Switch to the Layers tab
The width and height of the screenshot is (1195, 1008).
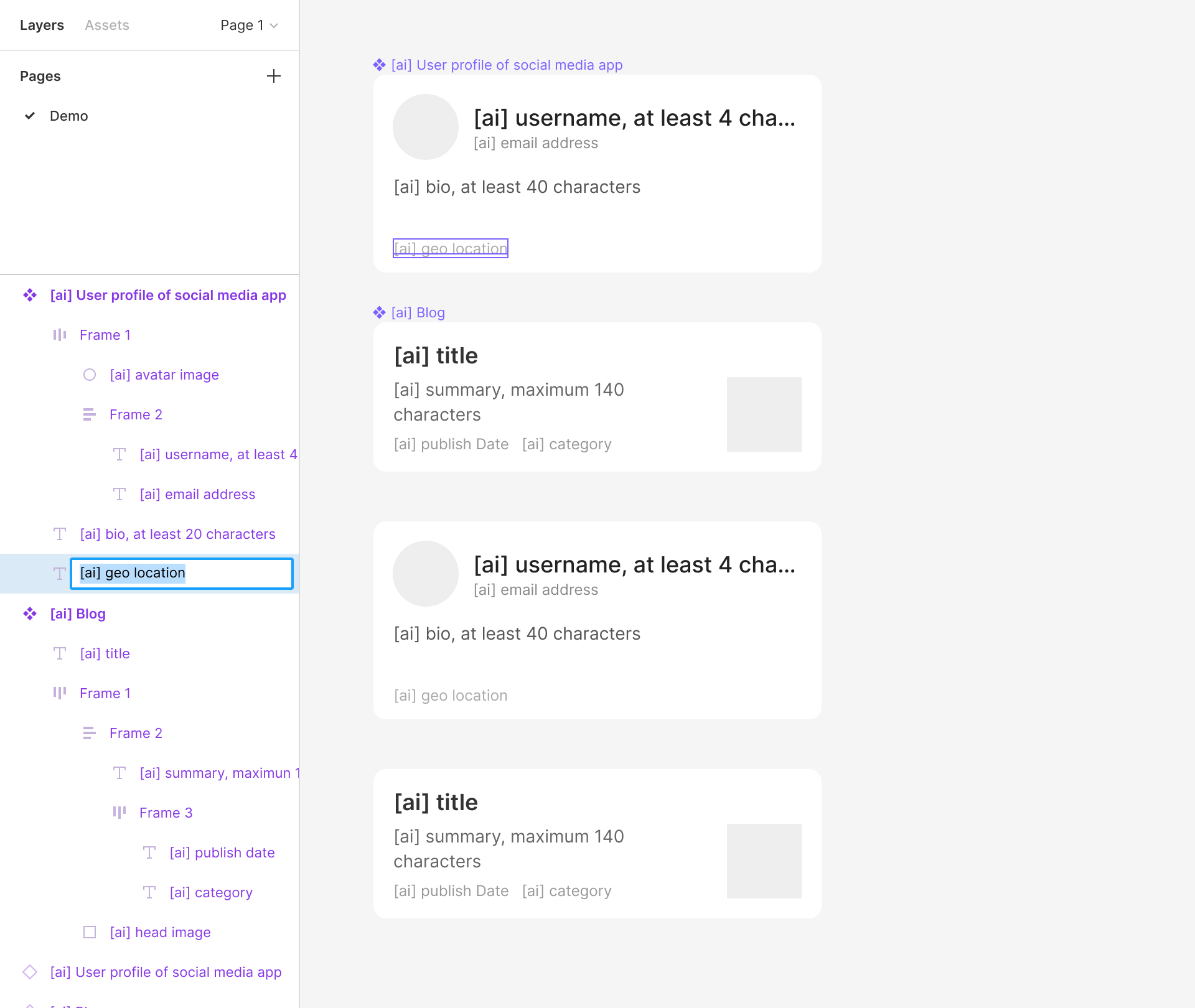42,26
